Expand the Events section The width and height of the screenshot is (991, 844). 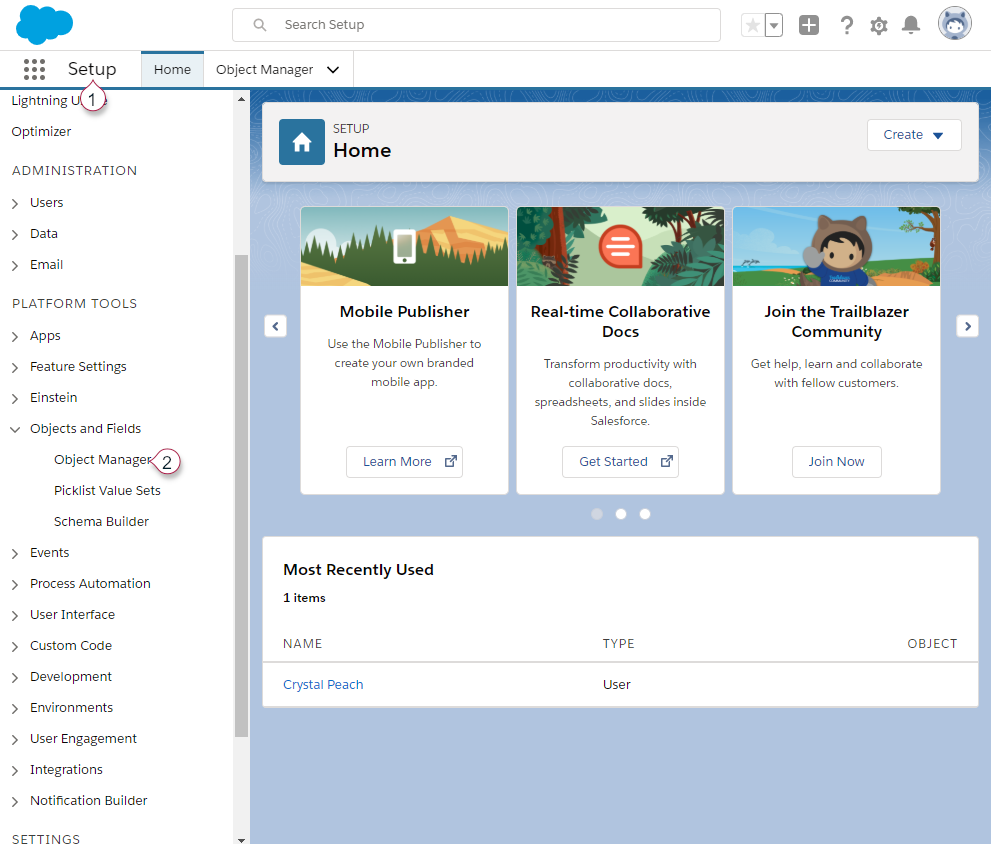tap(15, 553)
